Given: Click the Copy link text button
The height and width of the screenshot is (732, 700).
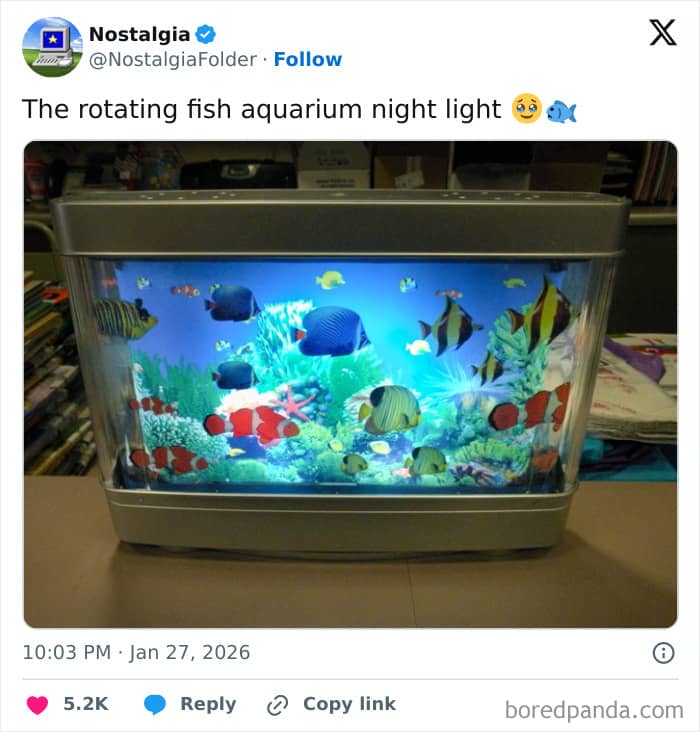Looking at the screenshot, I should point(349,704).
